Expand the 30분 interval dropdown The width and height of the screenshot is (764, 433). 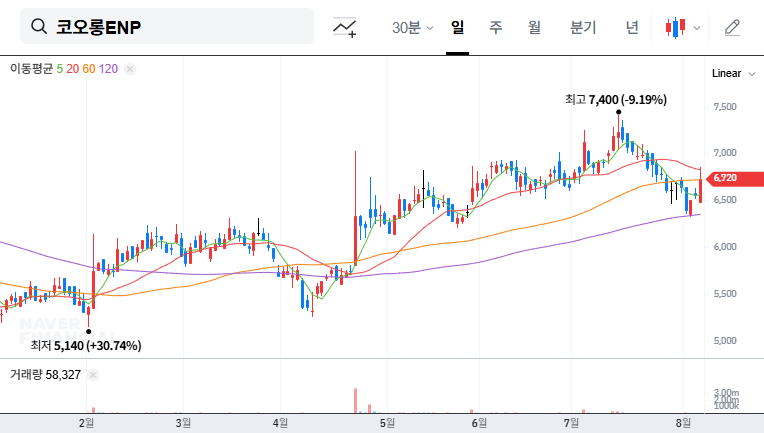412,28
